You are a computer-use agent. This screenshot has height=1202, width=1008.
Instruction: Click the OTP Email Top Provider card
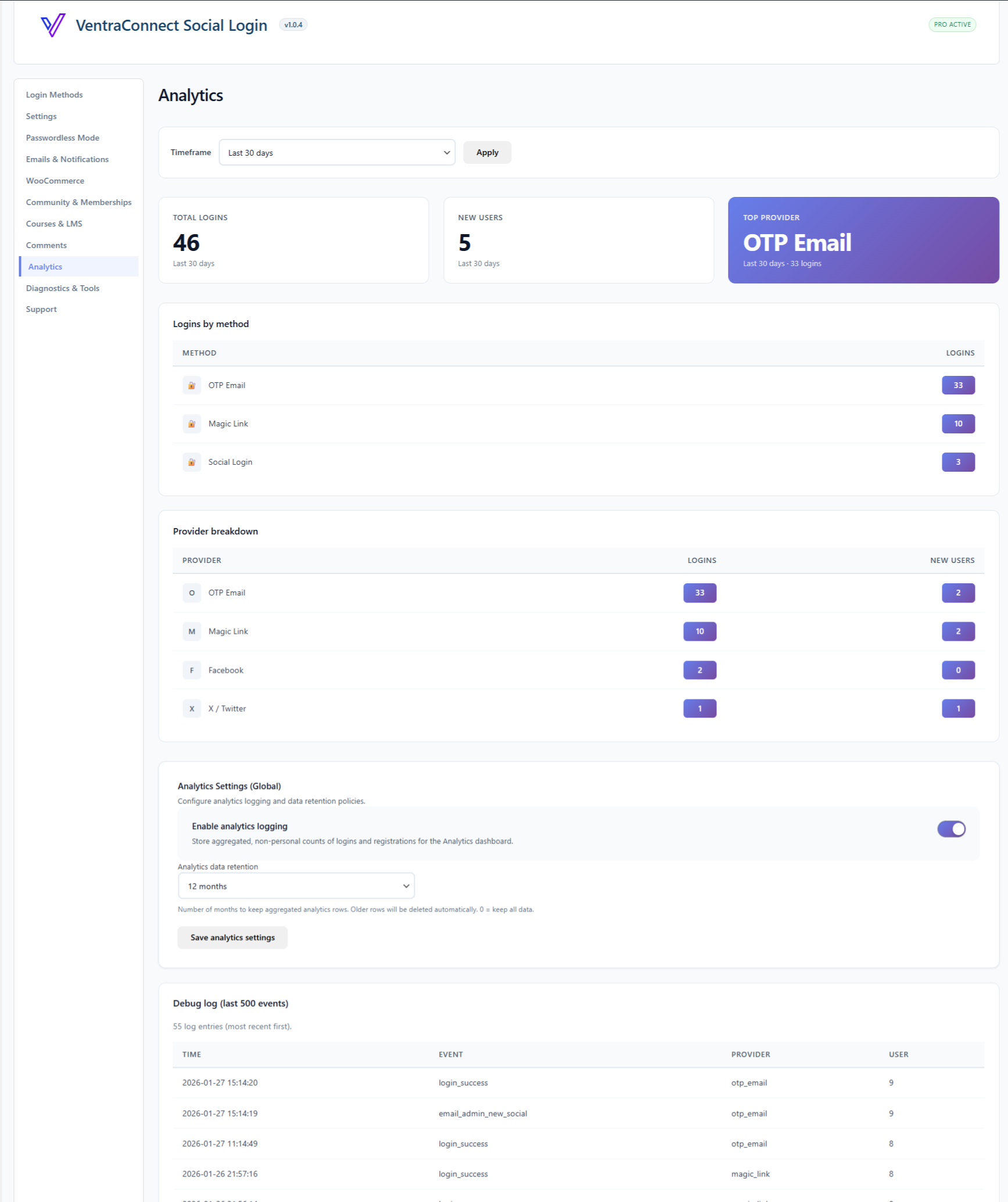[862, 240]
